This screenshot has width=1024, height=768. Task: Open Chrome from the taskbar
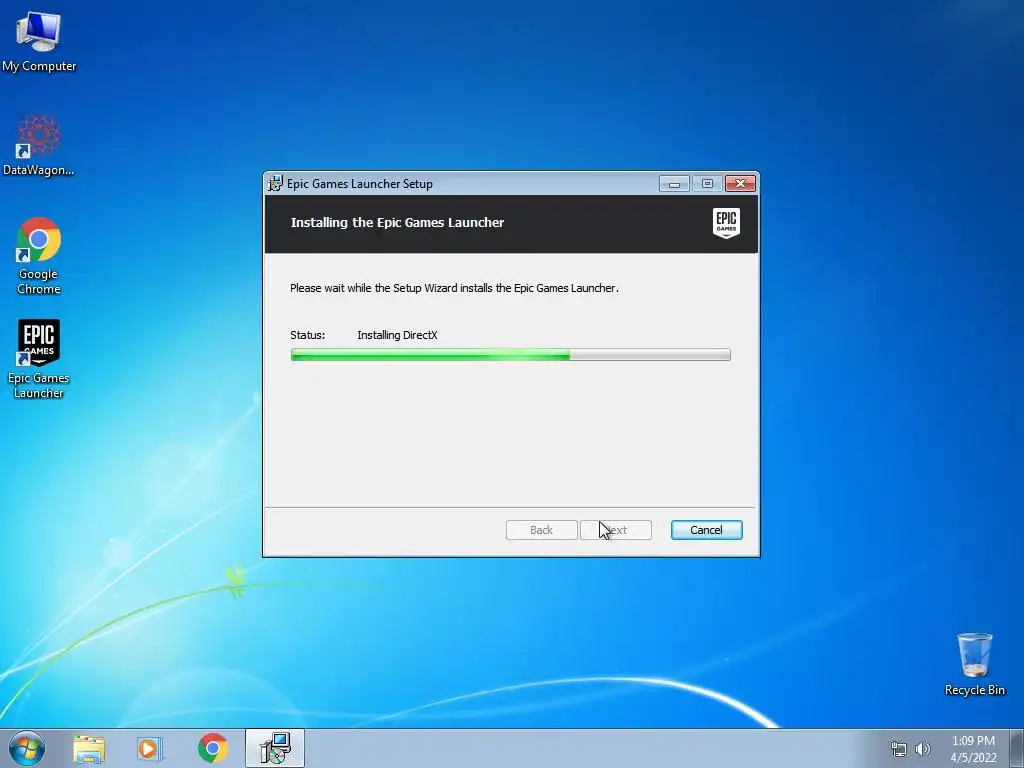[x=213, y=748]
